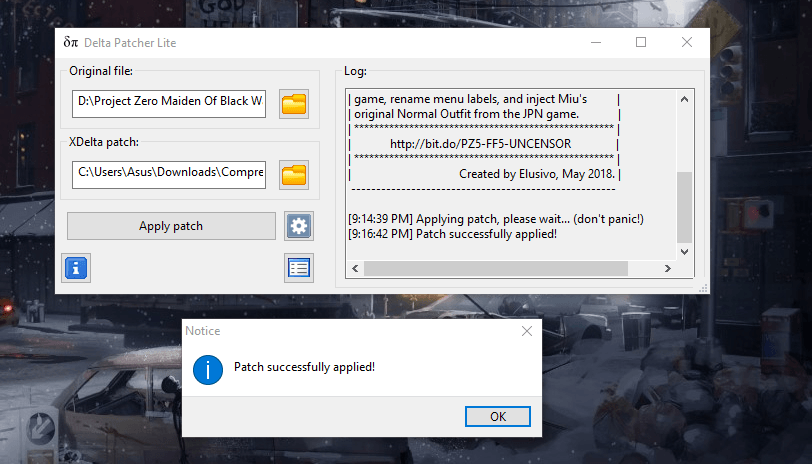The image size is (812, 464).
Task: Open patch settings gear icon
Action: pyautogui.click(x=299, y=226)
